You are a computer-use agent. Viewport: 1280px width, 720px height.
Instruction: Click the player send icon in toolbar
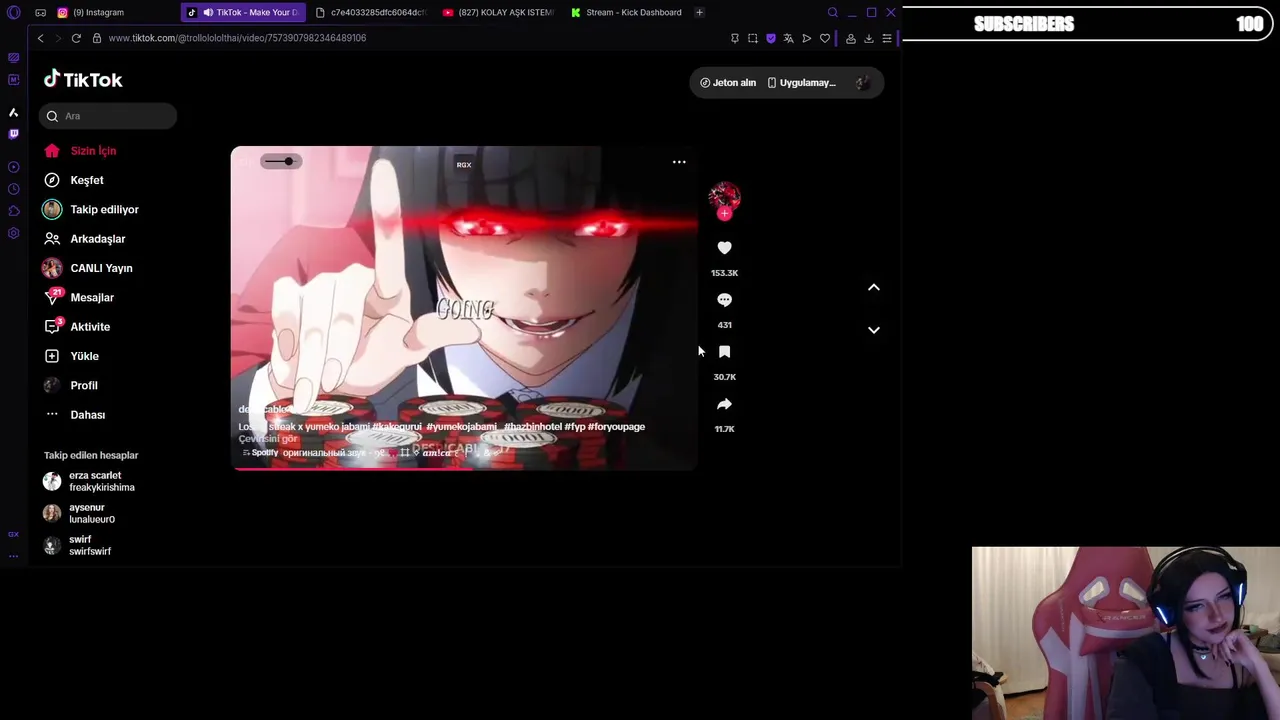pyautogui.click(x=807, y=38)
